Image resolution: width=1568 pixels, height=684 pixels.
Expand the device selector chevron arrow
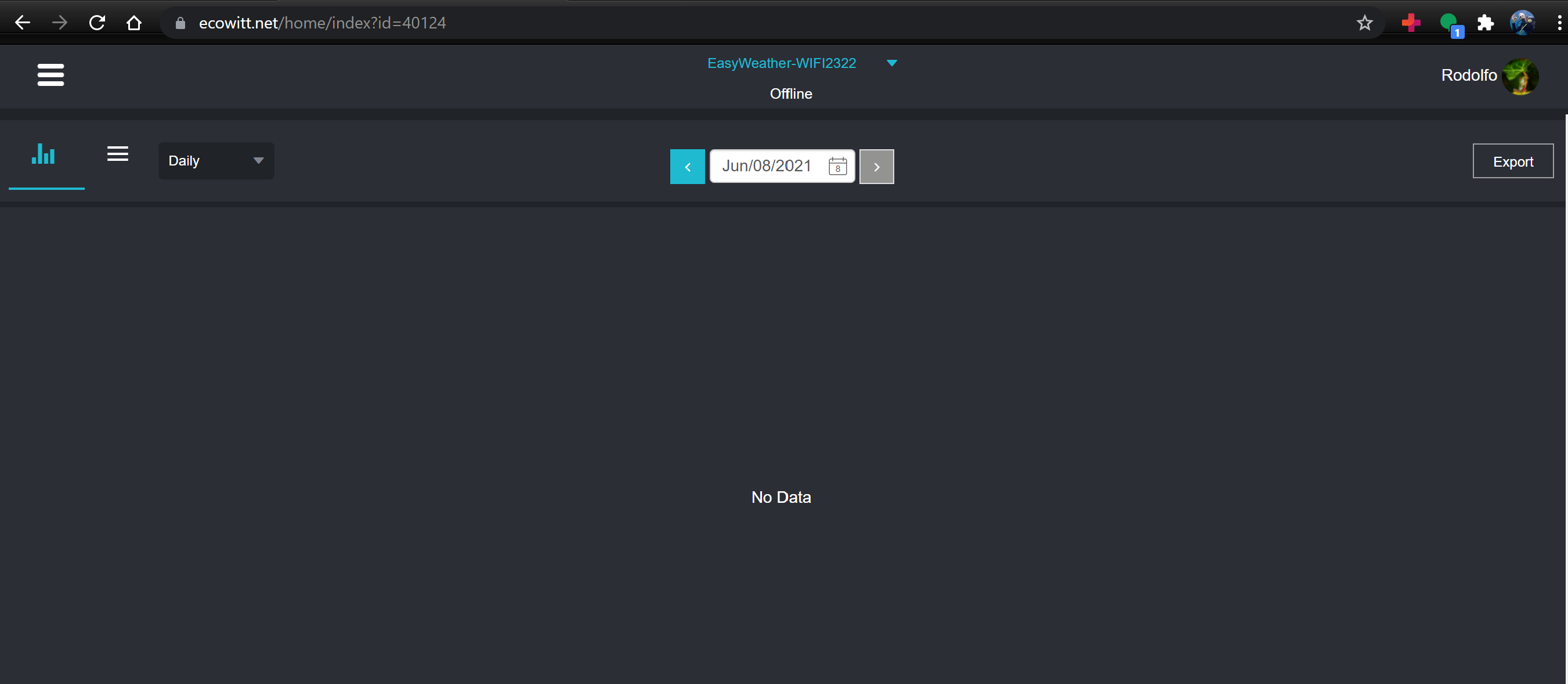(x=892, y=63)
